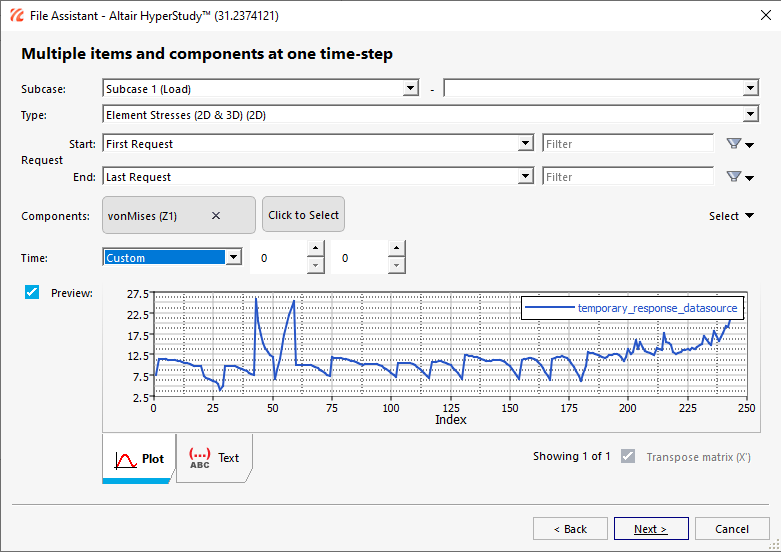Viewport: 781px width, 552px height.
Task: Uncheck the Preview checkbox
Action: point(32,292)
